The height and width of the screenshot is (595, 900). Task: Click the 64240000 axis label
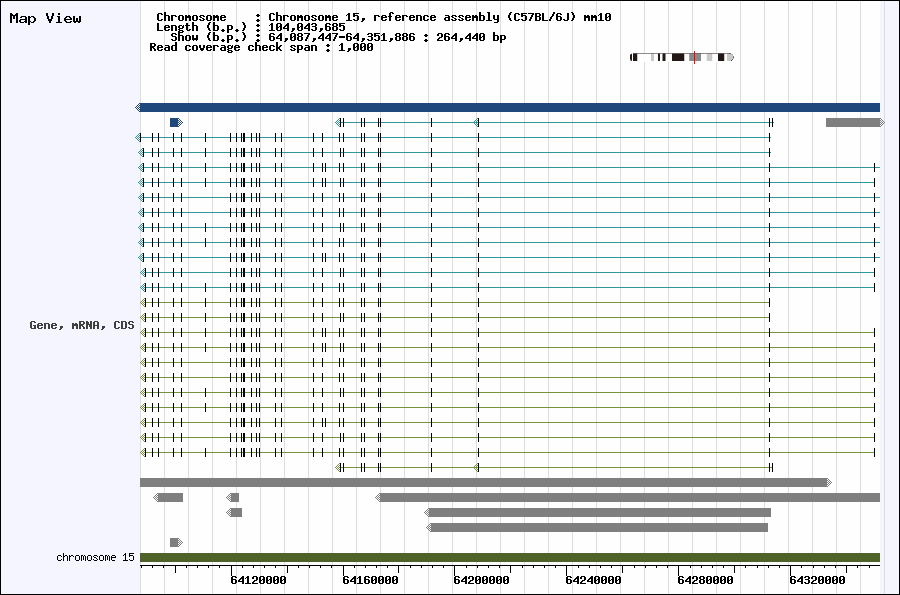[593, 580]
